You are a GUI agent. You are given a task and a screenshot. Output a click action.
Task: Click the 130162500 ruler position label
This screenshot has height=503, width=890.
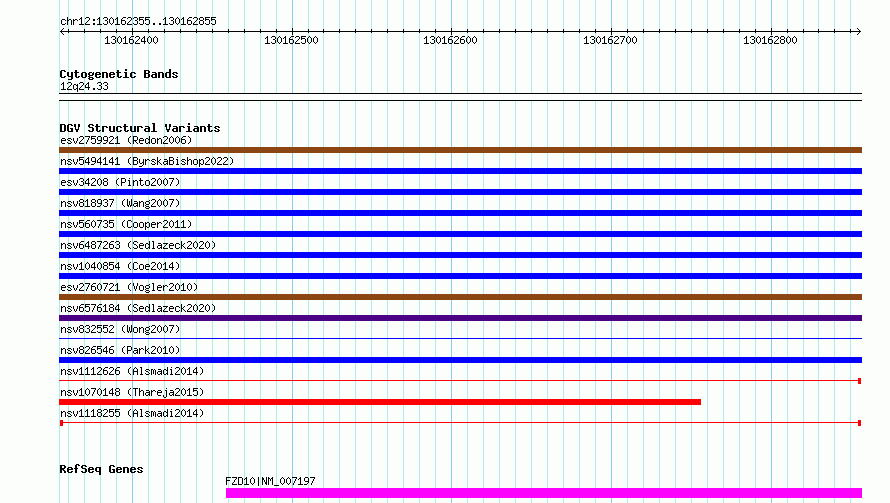pyautogui.click(x=291, y=40)
